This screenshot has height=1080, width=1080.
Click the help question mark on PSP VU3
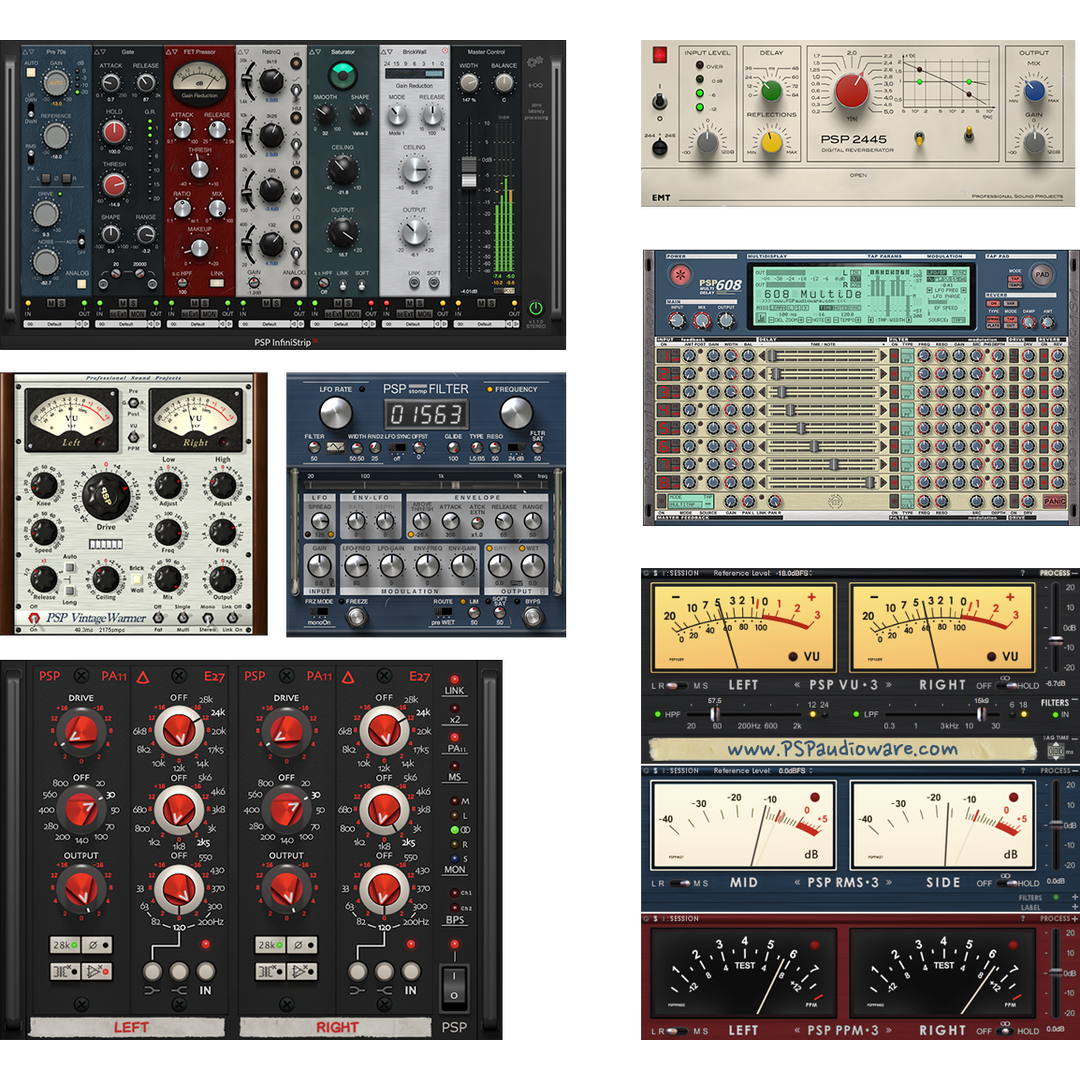(x=1023, y=573)
